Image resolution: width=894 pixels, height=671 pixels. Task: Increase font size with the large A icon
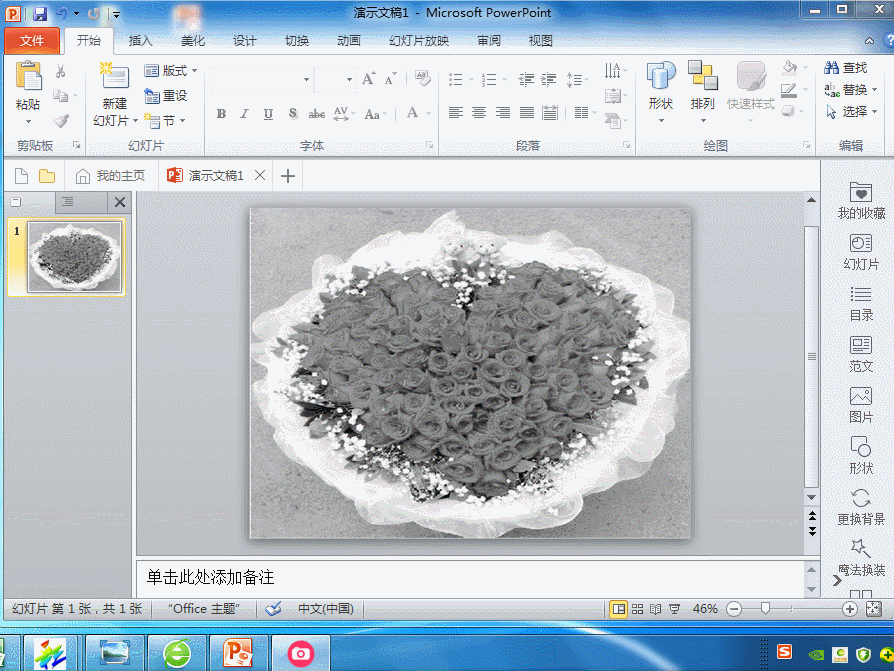pyautogui.click(x=368, y=79)
